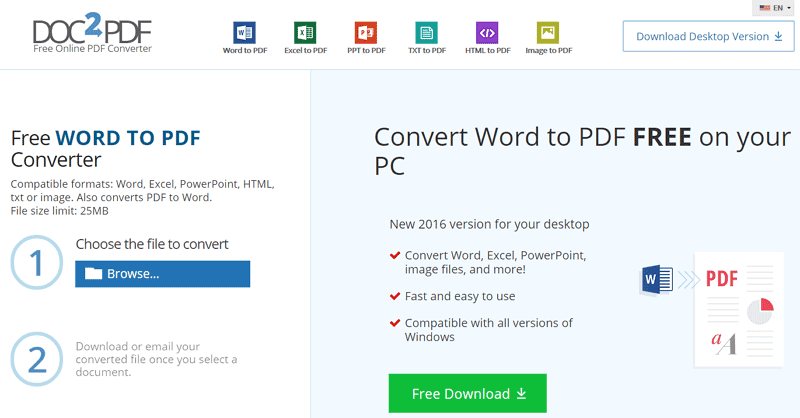
Task: Click the download arrow in Download Desktop Version
Action: tap(778, 36)
